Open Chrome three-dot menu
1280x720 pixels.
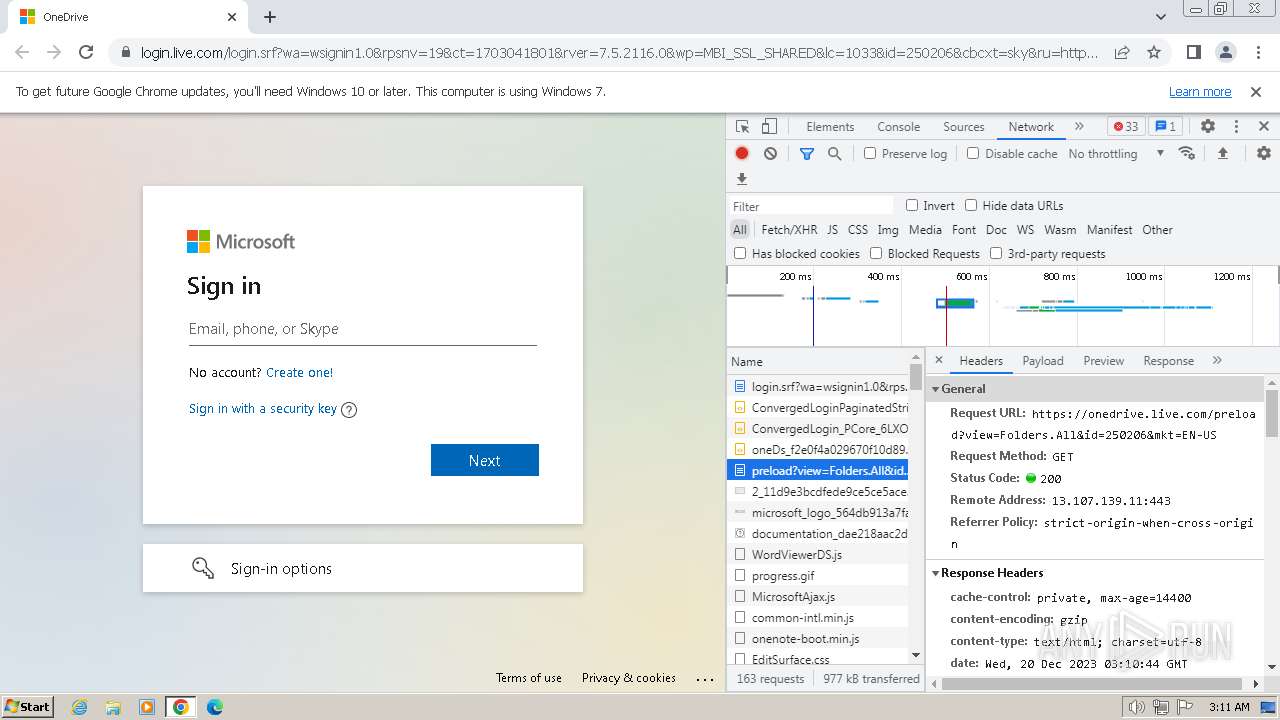(x=1257, y=52)
